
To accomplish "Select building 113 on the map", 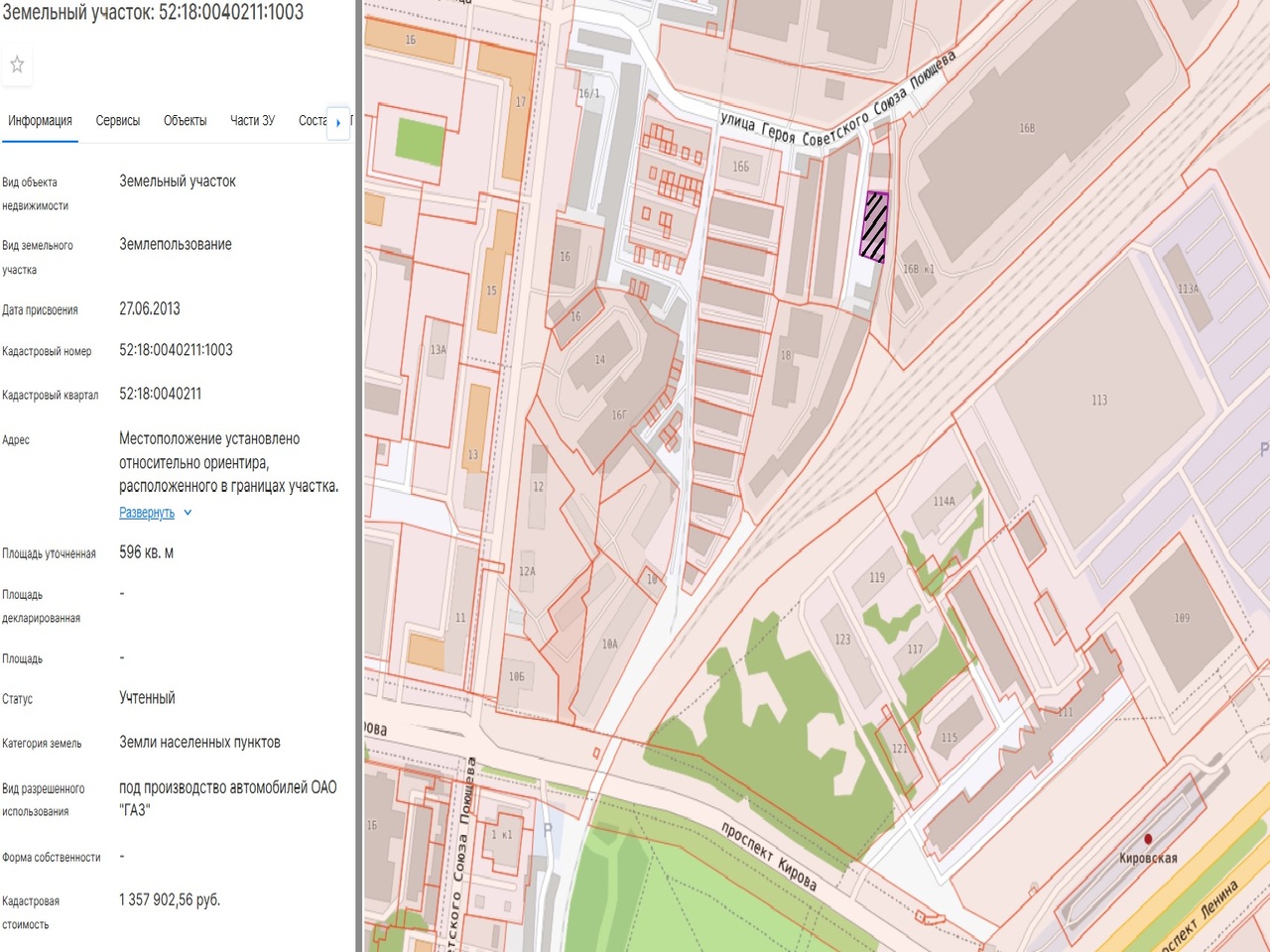I will point(1098,400).
